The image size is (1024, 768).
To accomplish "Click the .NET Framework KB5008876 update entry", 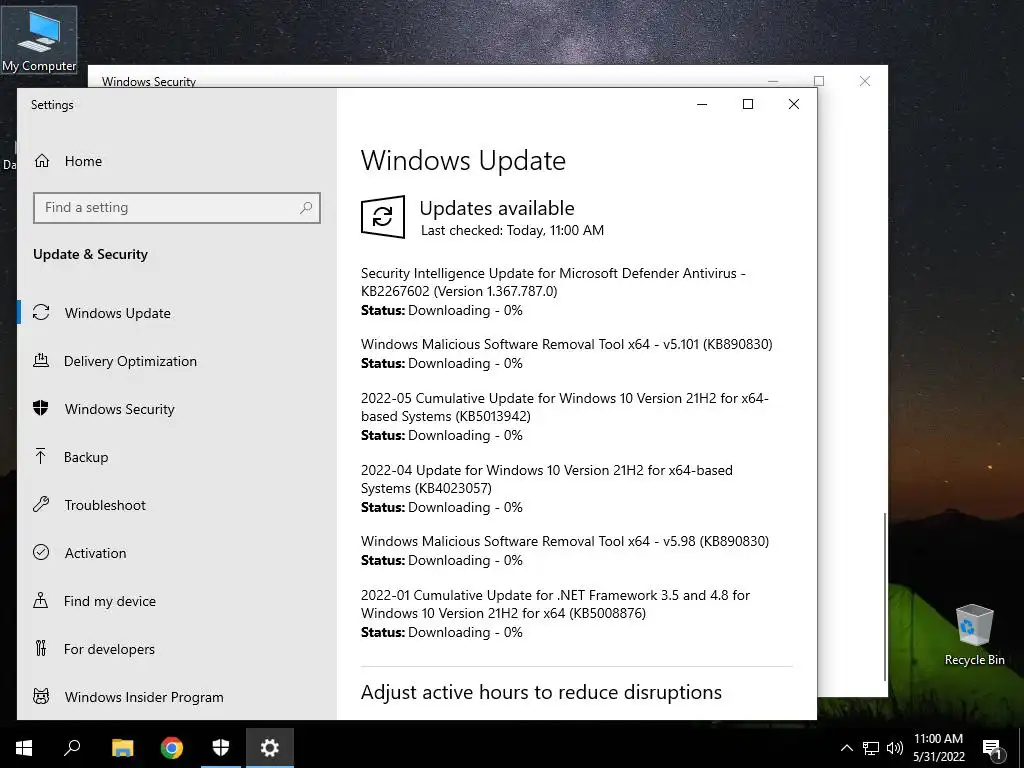I will pyautogui.click(x=555, y=613).
